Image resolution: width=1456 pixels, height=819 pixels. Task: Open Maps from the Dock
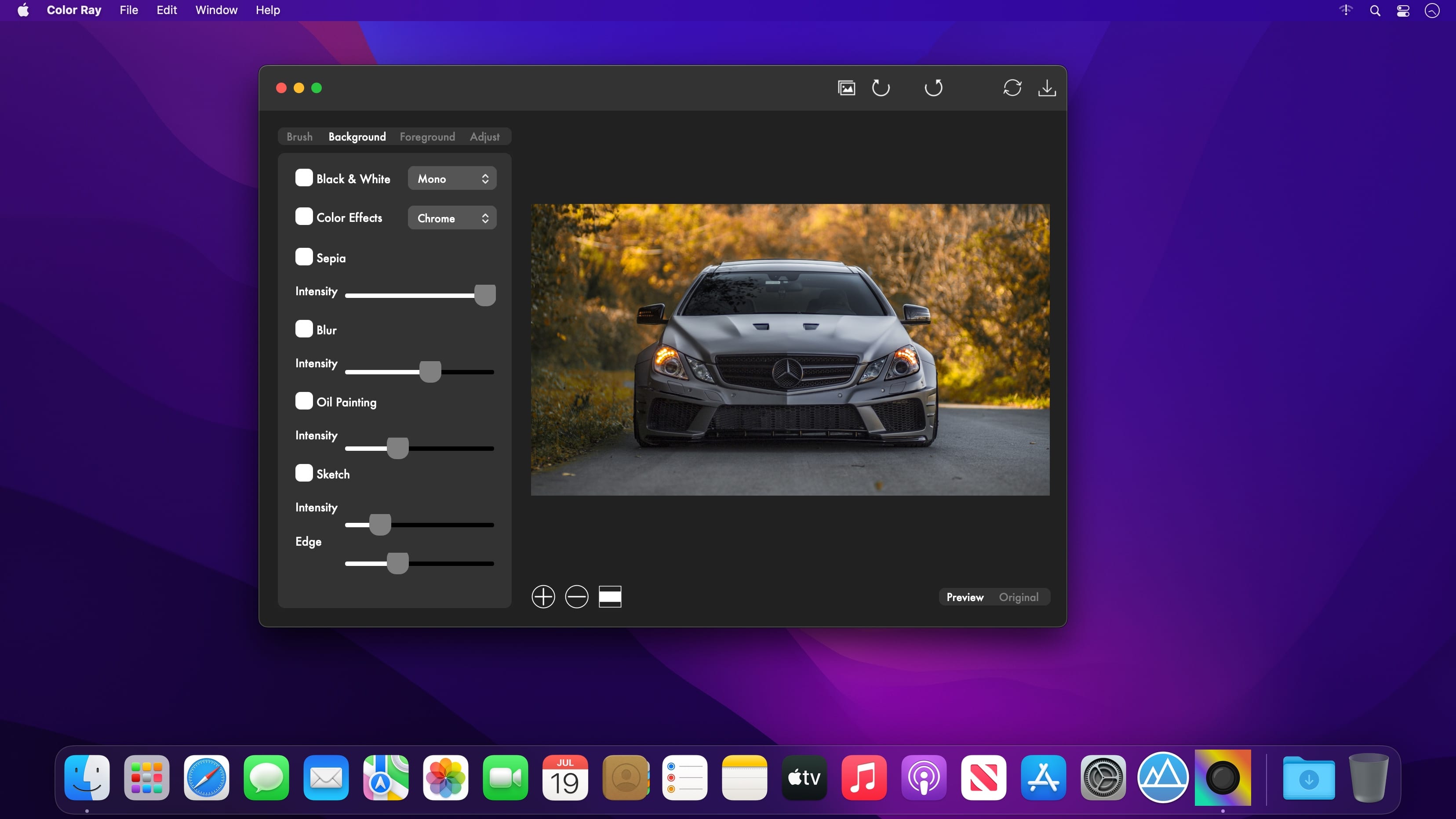coord(386,777)
